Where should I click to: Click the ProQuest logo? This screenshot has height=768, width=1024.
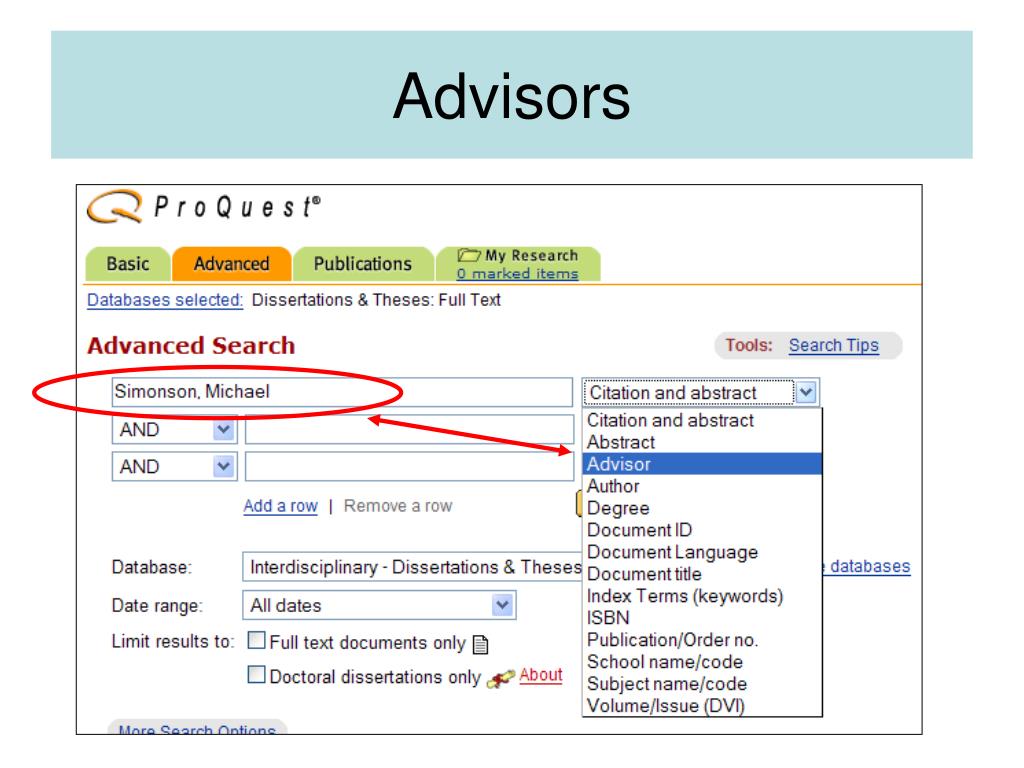(x=204, y=207)
